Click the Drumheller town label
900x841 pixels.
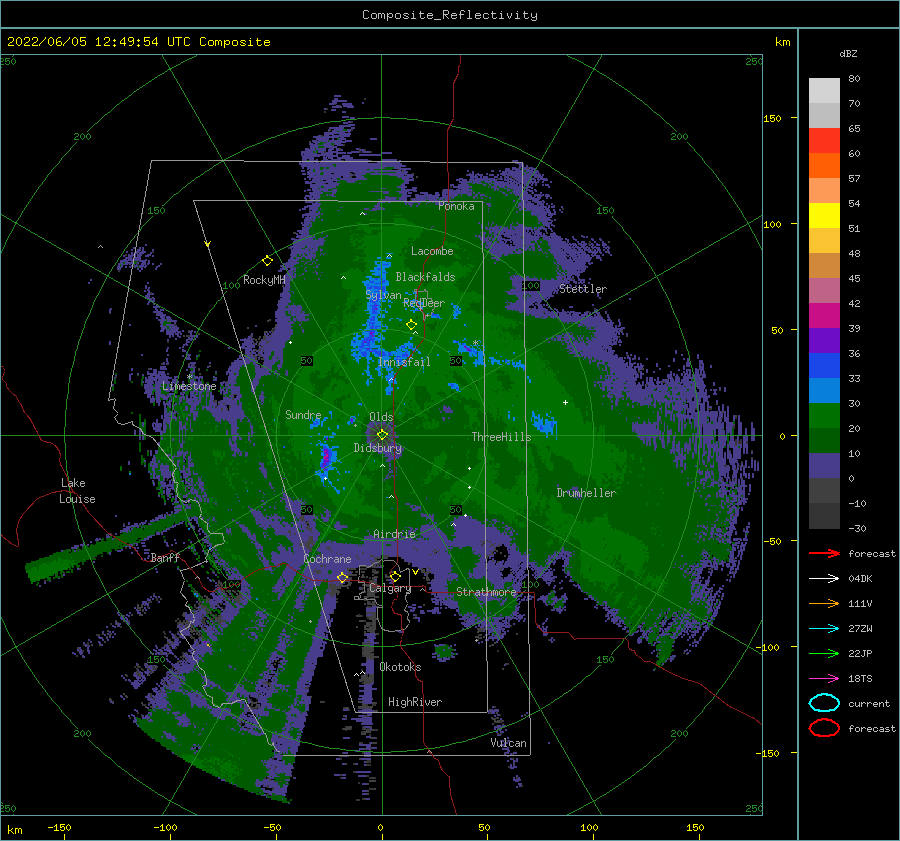click(x=586, y=493)
